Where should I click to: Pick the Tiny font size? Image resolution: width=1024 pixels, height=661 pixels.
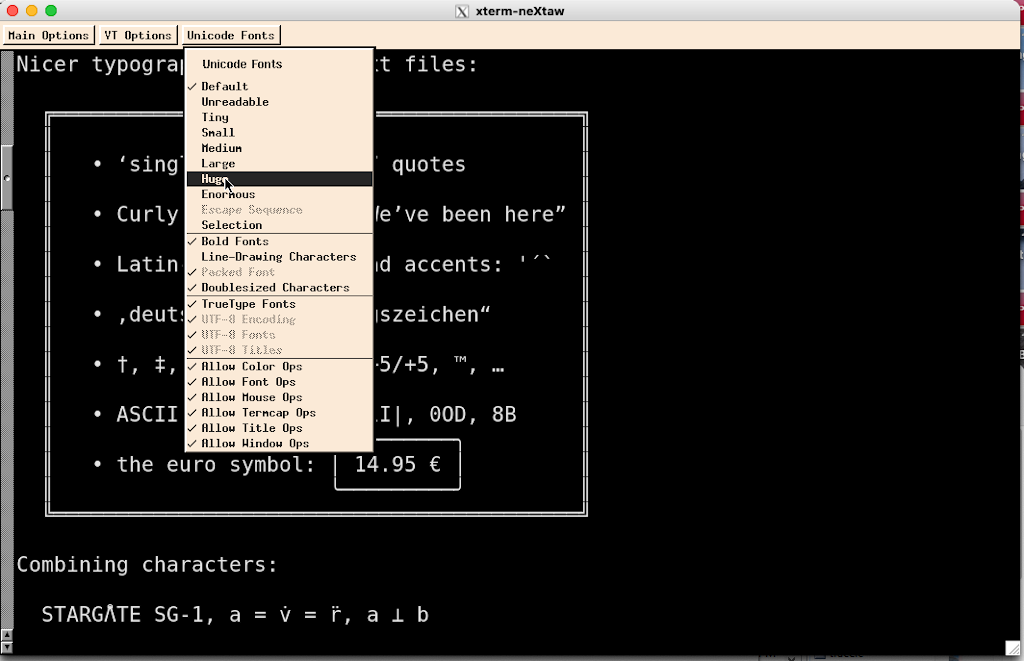215,117
